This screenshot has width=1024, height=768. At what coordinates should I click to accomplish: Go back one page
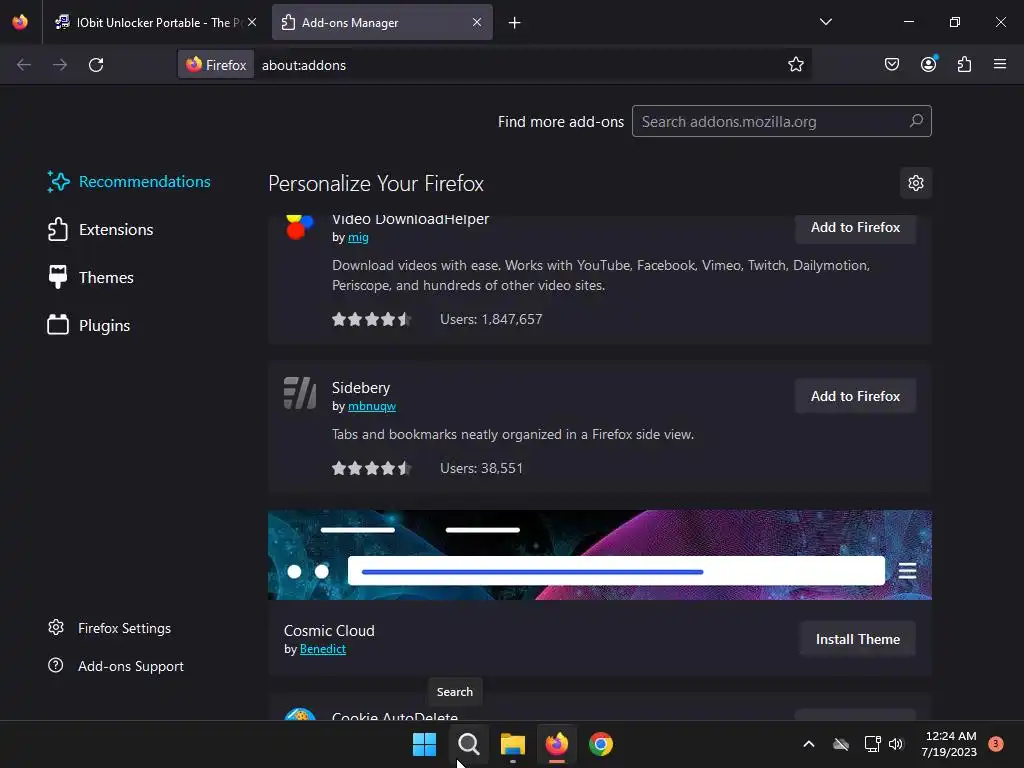24,65
